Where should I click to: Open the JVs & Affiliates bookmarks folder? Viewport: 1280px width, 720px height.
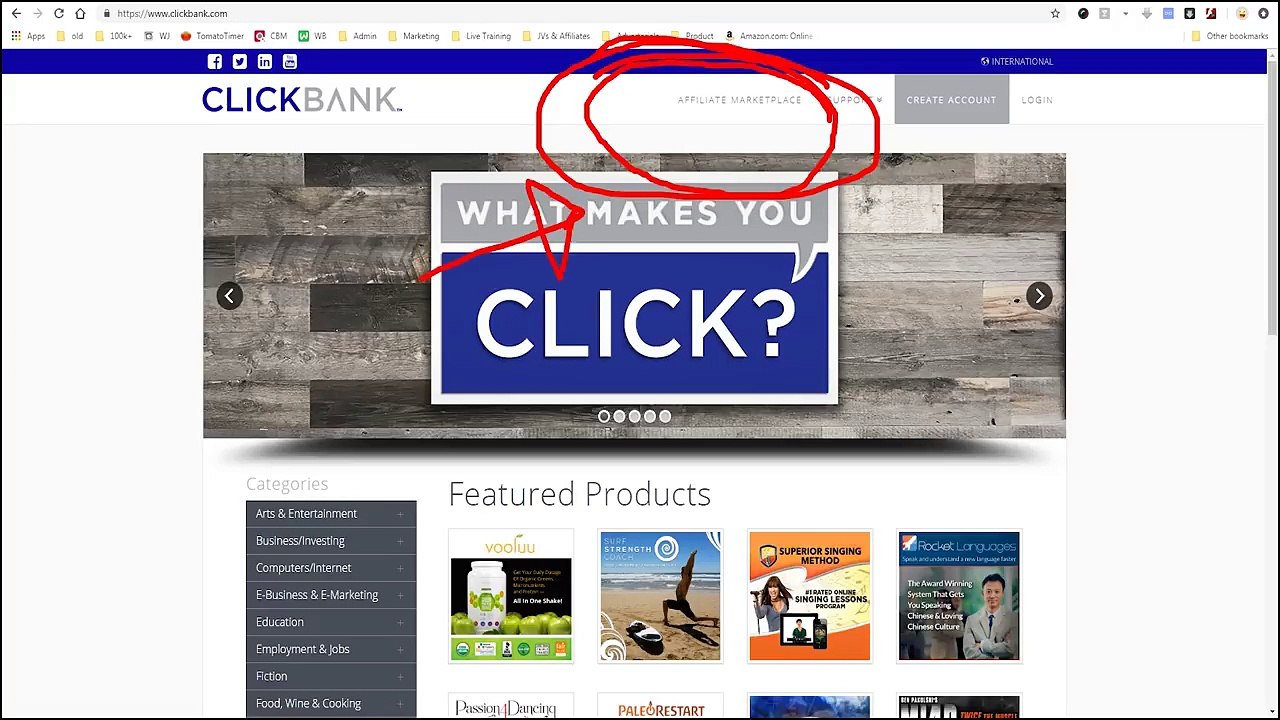point(555,36)
